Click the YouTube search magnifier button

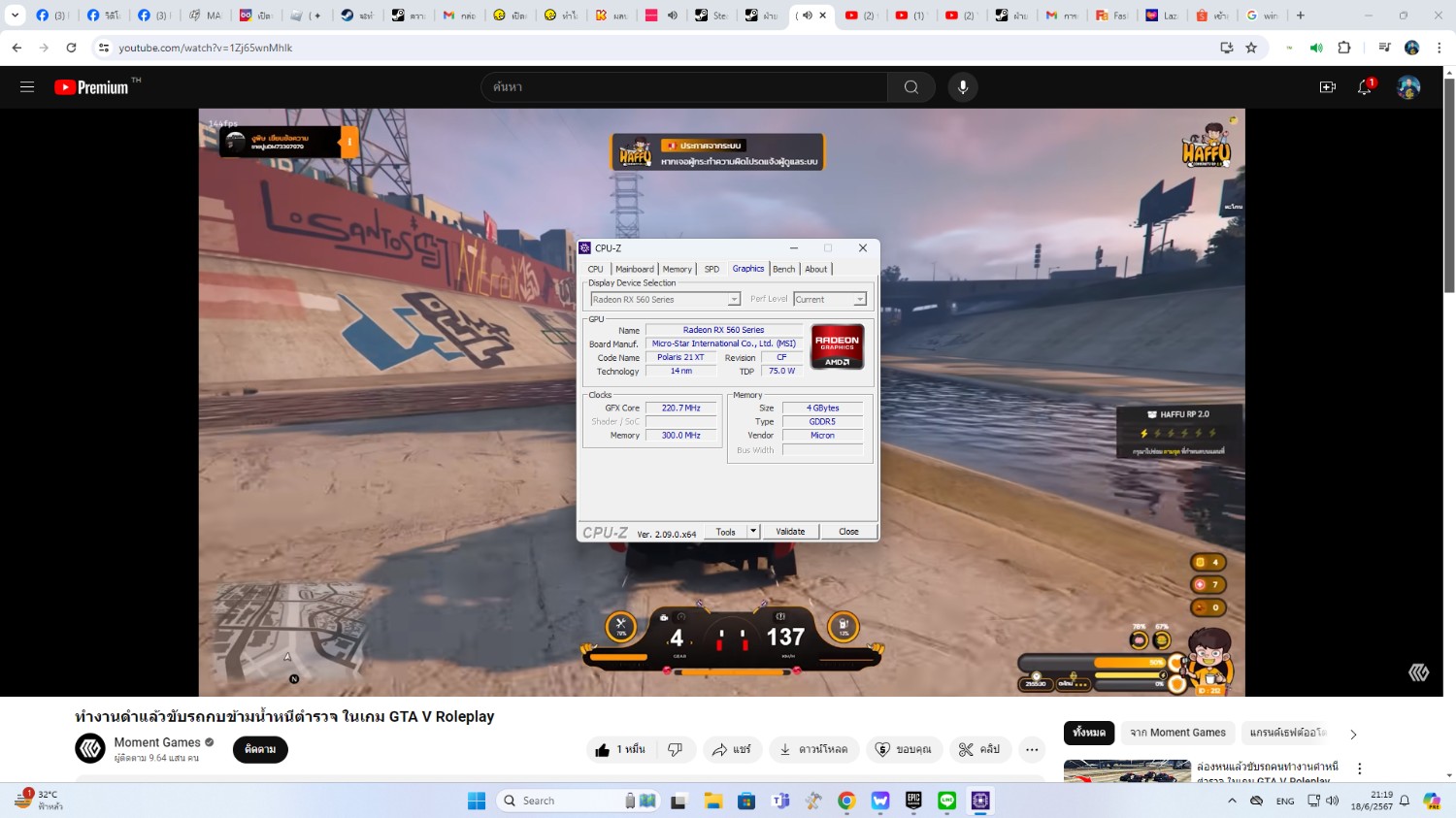coord(910,87)
